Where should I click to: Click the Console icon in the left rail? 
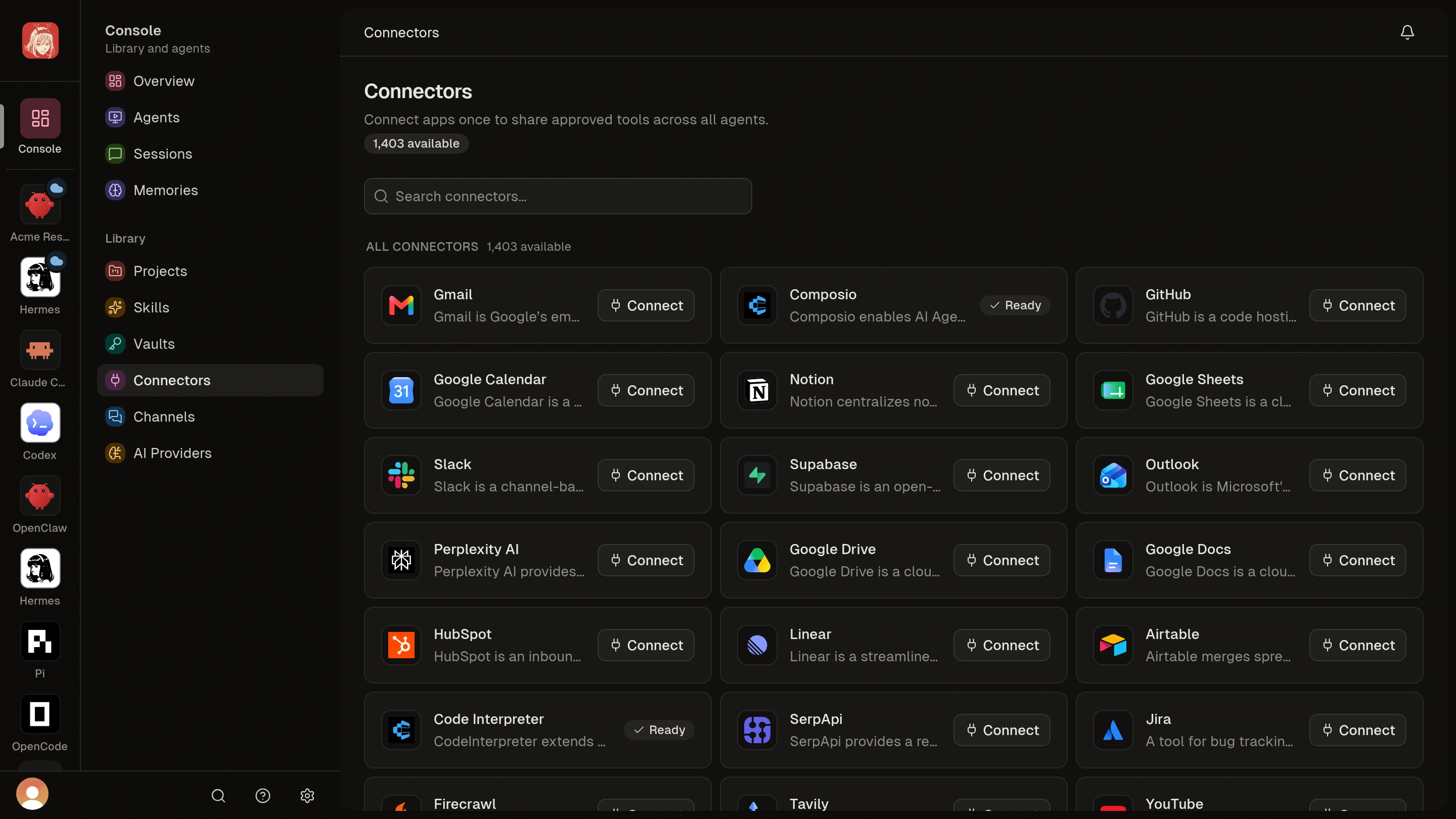pyautogui.click(x=39, y=118)
